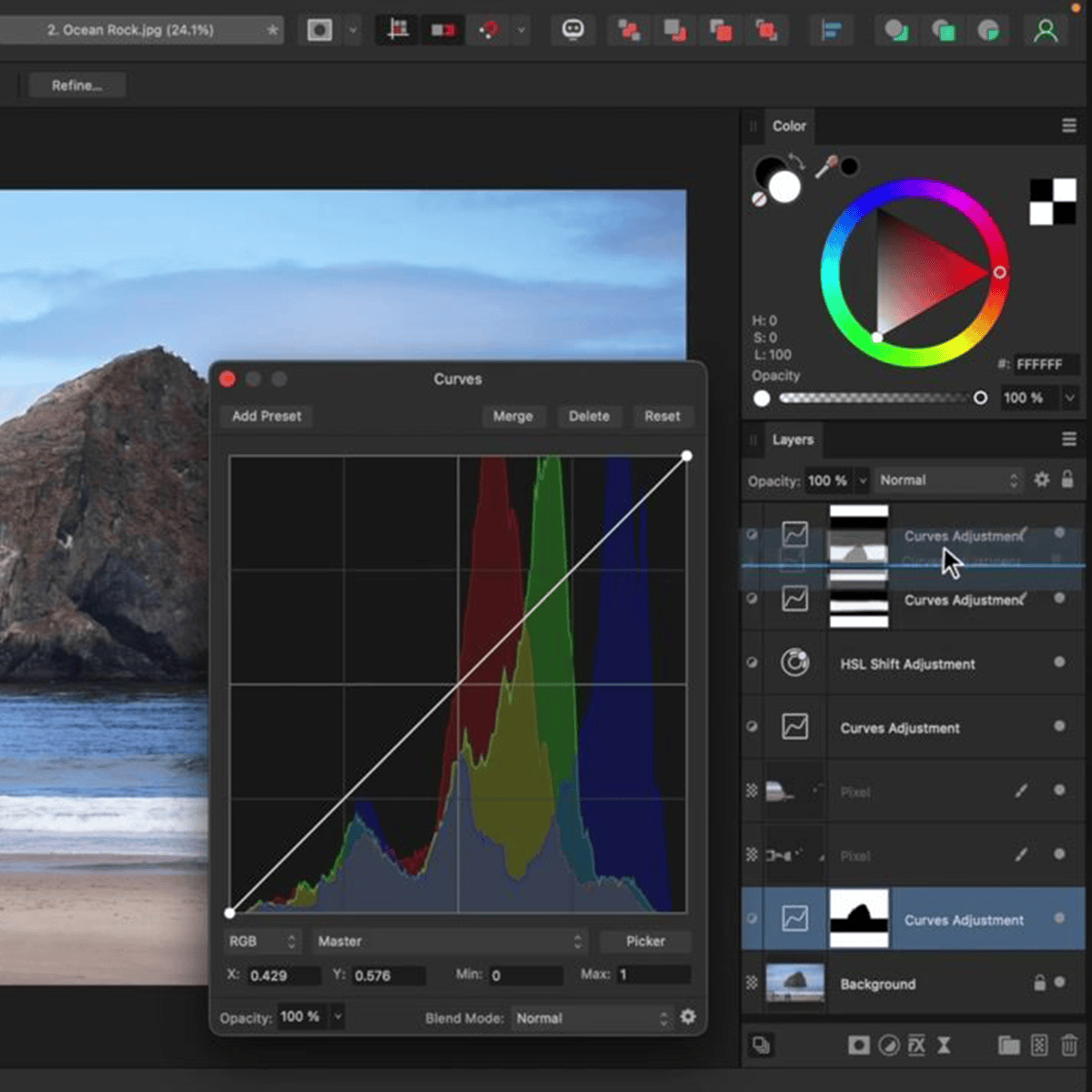Click the Merge button in Curves dialog
The image size is (1092, 1092).
[512, 416]
